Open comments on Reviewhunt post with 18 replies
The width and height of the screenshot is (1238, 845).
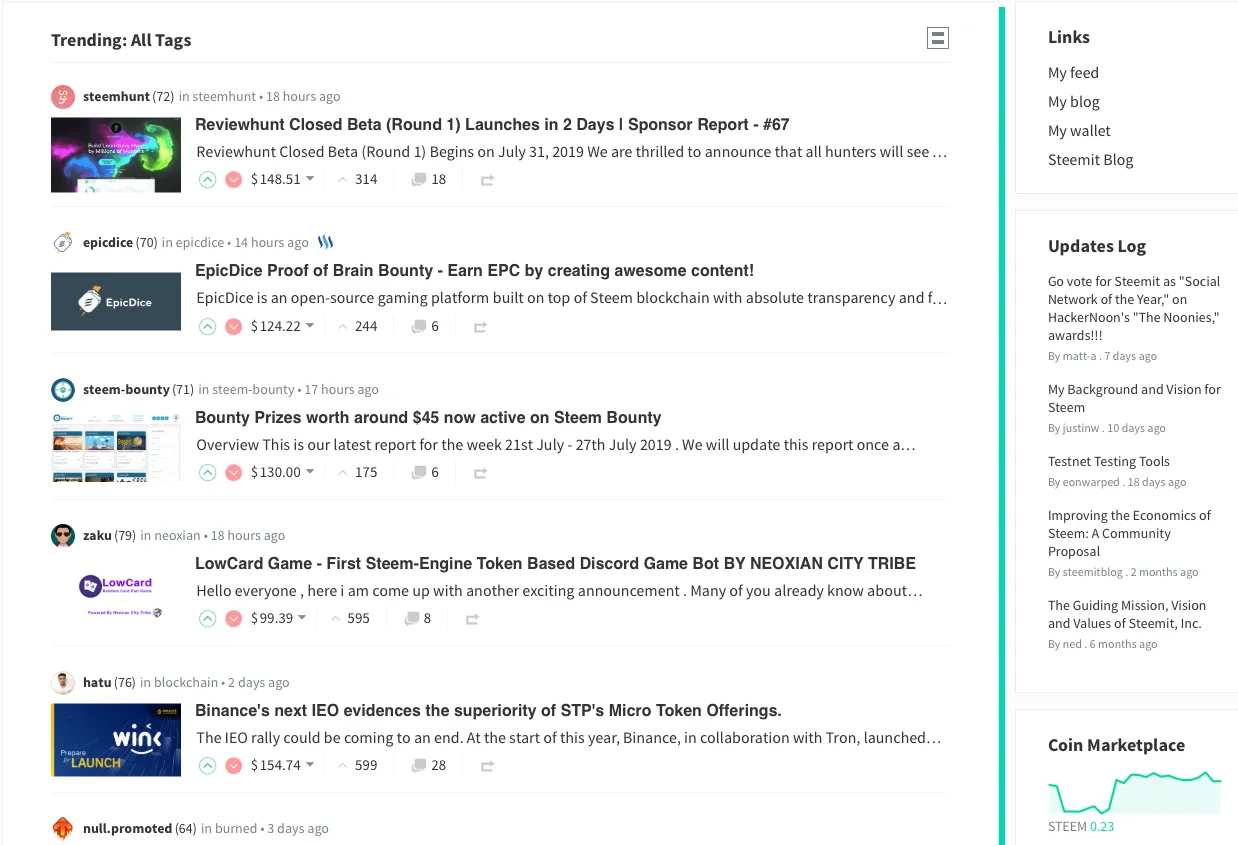[x=429, y=179]
